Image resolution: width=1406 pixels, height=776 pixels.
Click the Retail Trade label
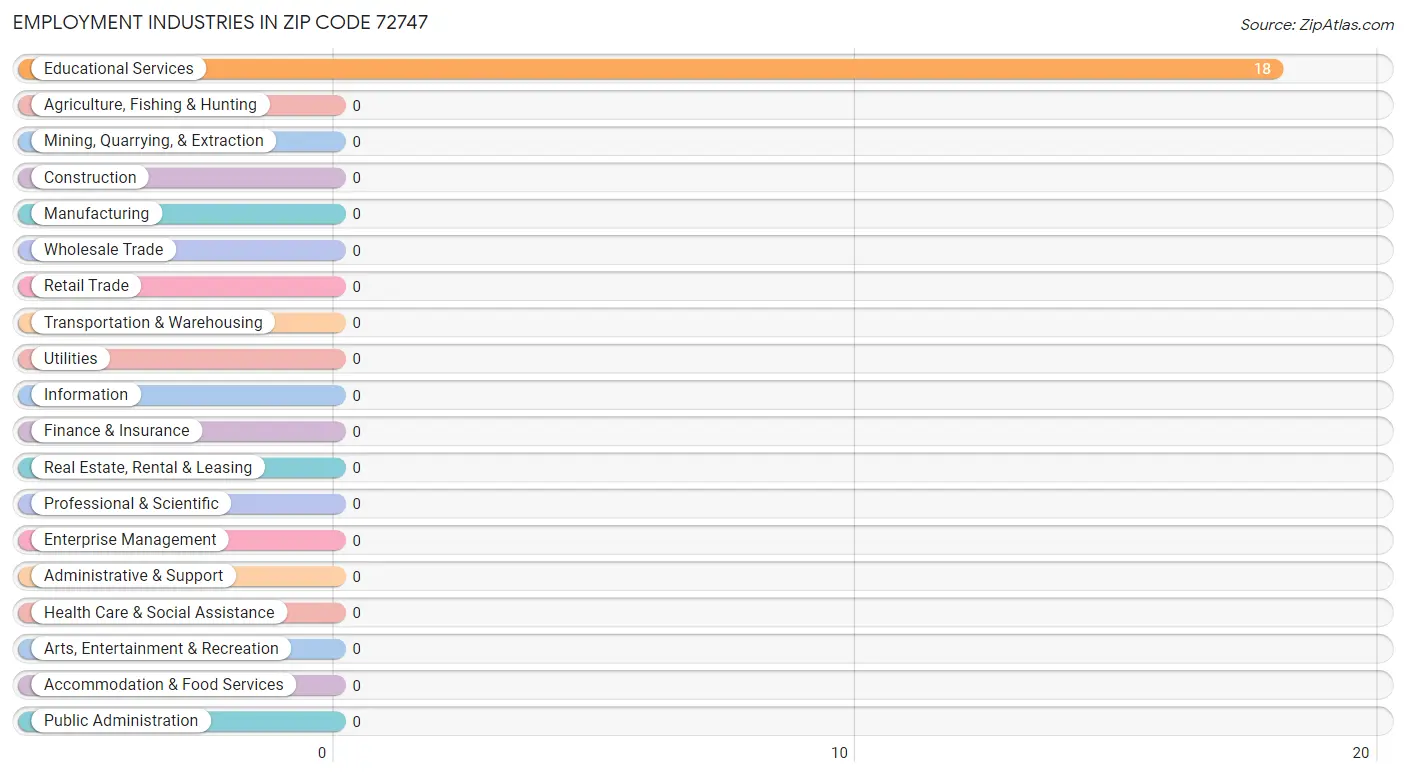click(86, 286)
